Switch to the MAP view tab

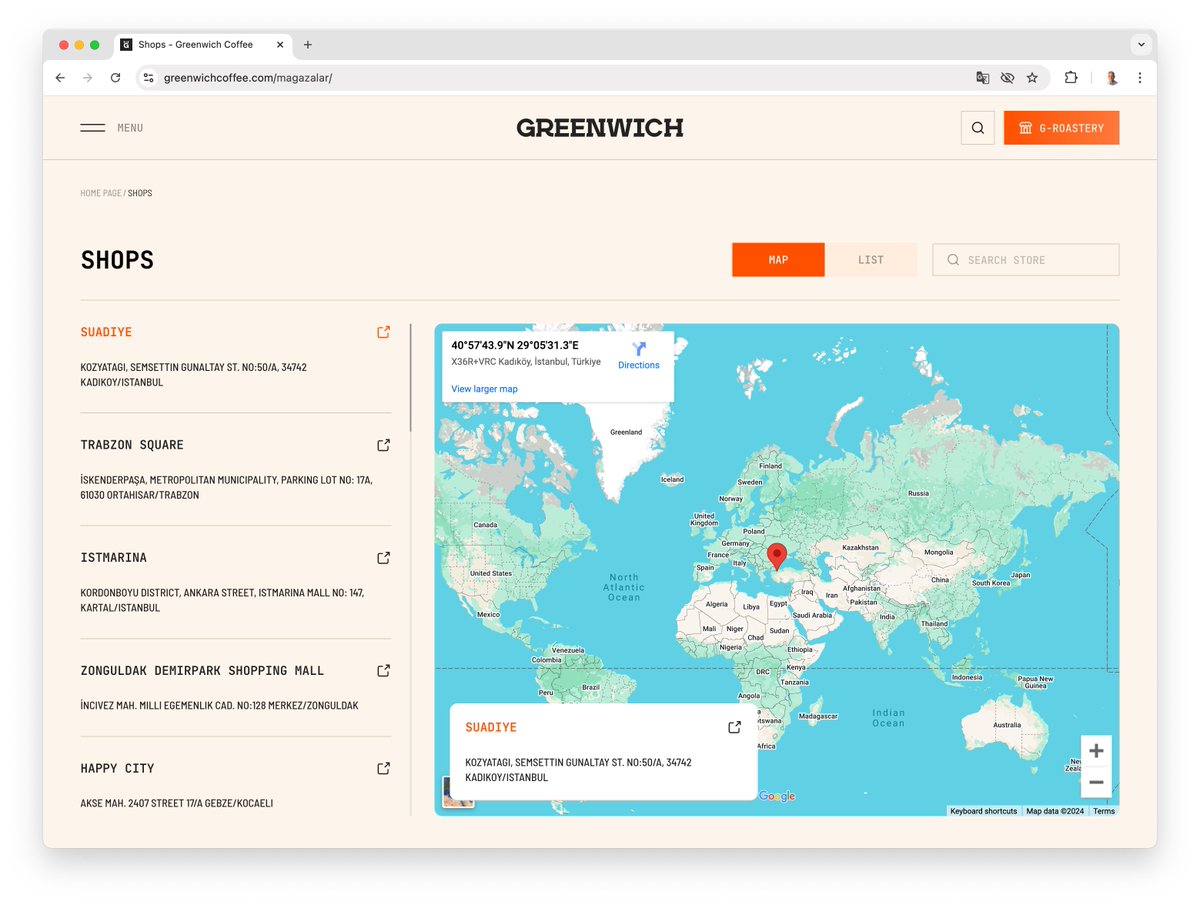(778, 260)
